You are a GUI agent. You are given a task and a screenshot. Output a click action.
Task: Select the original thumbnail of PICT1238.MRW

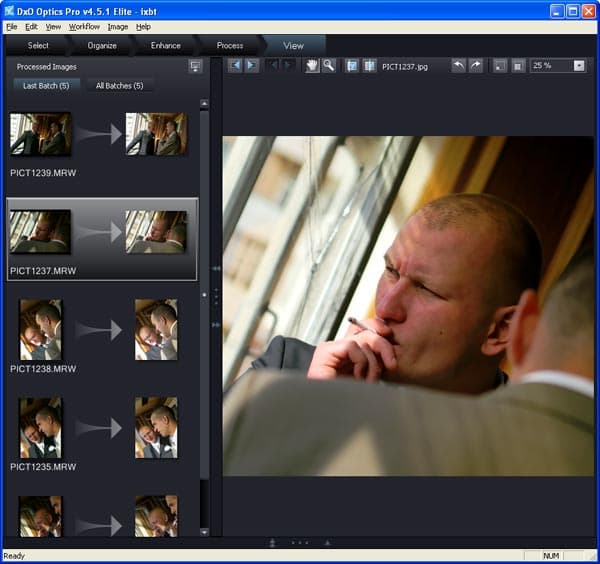[x=40, y=329]
